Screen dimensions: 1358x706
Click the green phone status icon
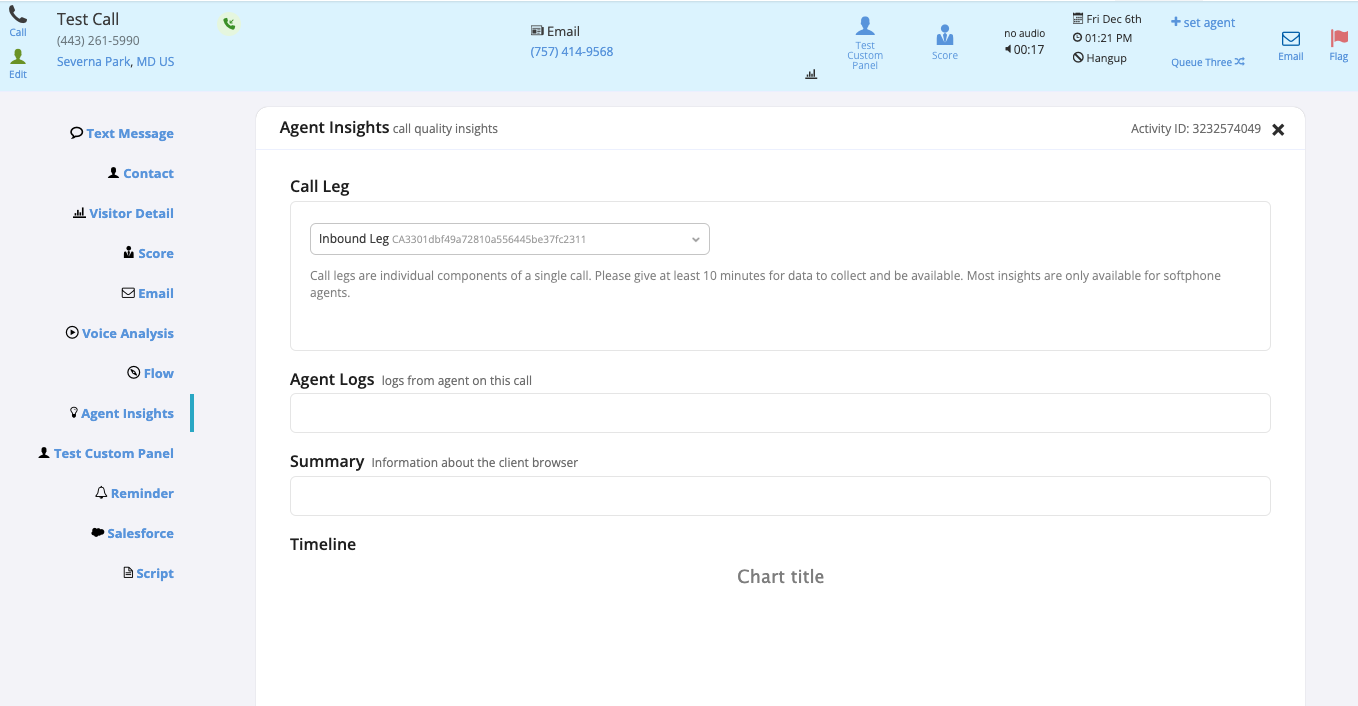pyautogui.click(x=229, y=24)
